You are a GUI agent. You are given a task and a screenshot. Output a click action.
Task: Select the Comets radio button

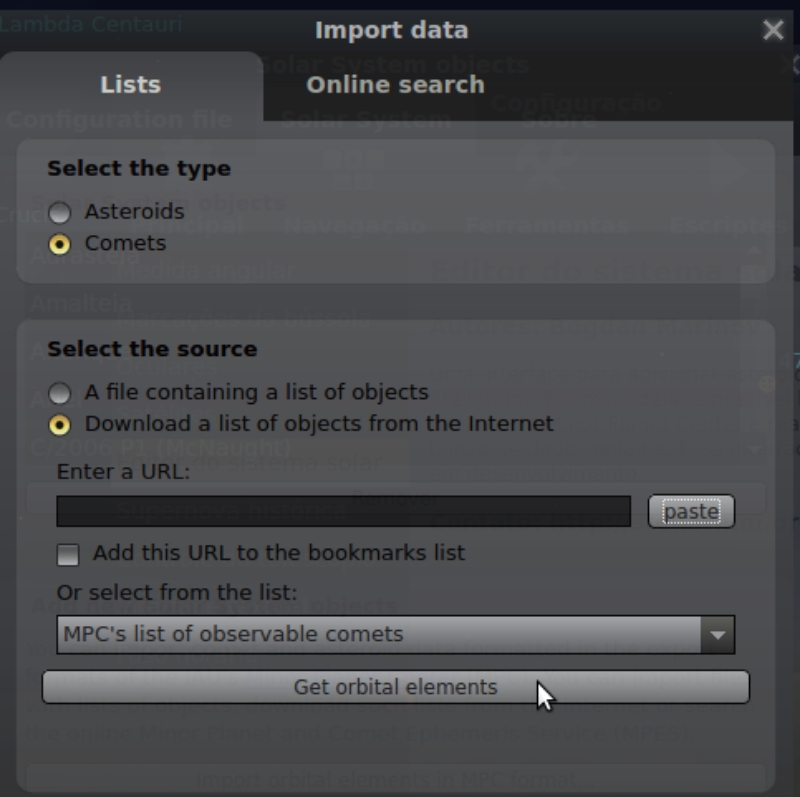[60, 244]
